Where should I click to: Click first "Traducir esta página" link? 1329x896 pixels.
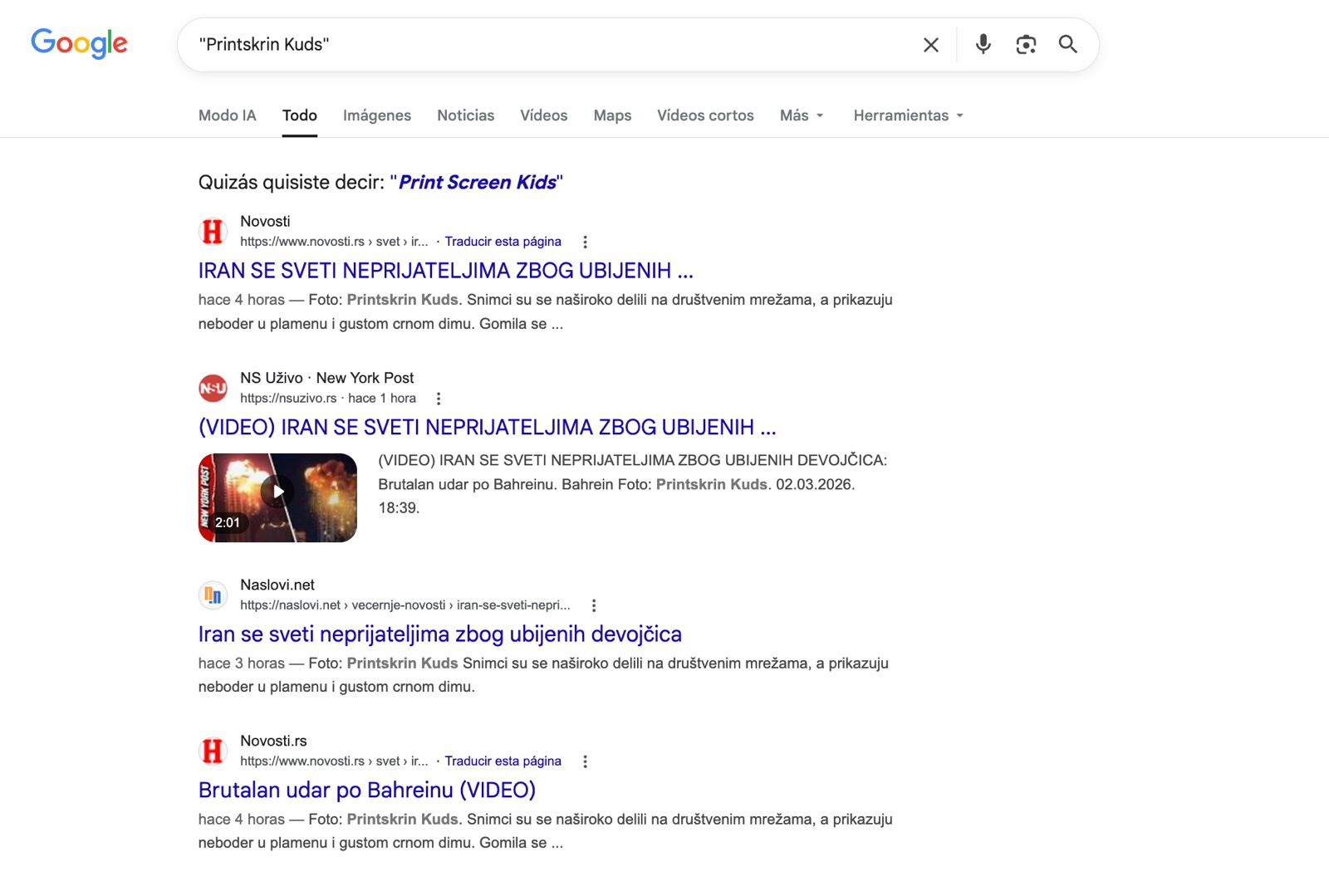503,242
